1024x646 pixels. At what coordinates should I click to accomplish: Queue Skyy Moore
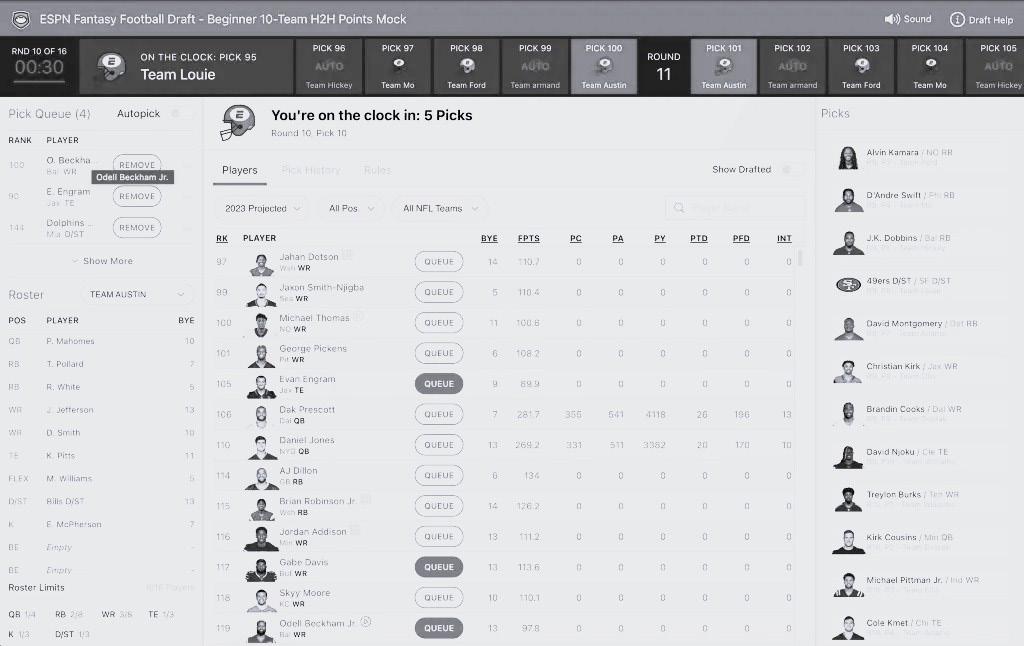tap(439, 598)
